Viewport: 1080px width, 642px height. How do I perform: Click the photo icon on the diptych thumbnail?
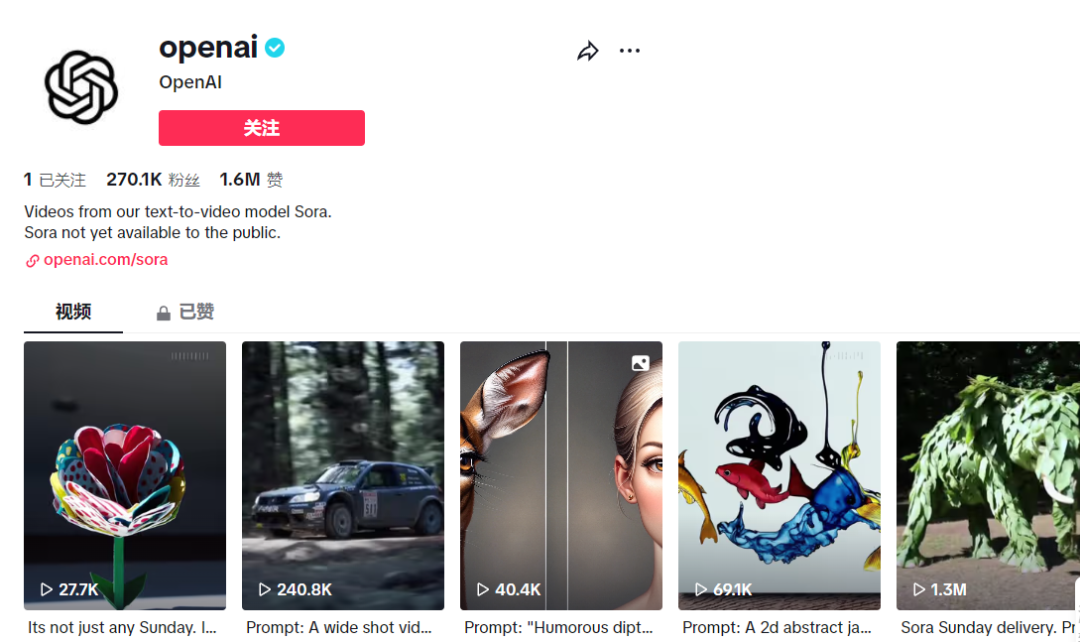coord(641,363)
